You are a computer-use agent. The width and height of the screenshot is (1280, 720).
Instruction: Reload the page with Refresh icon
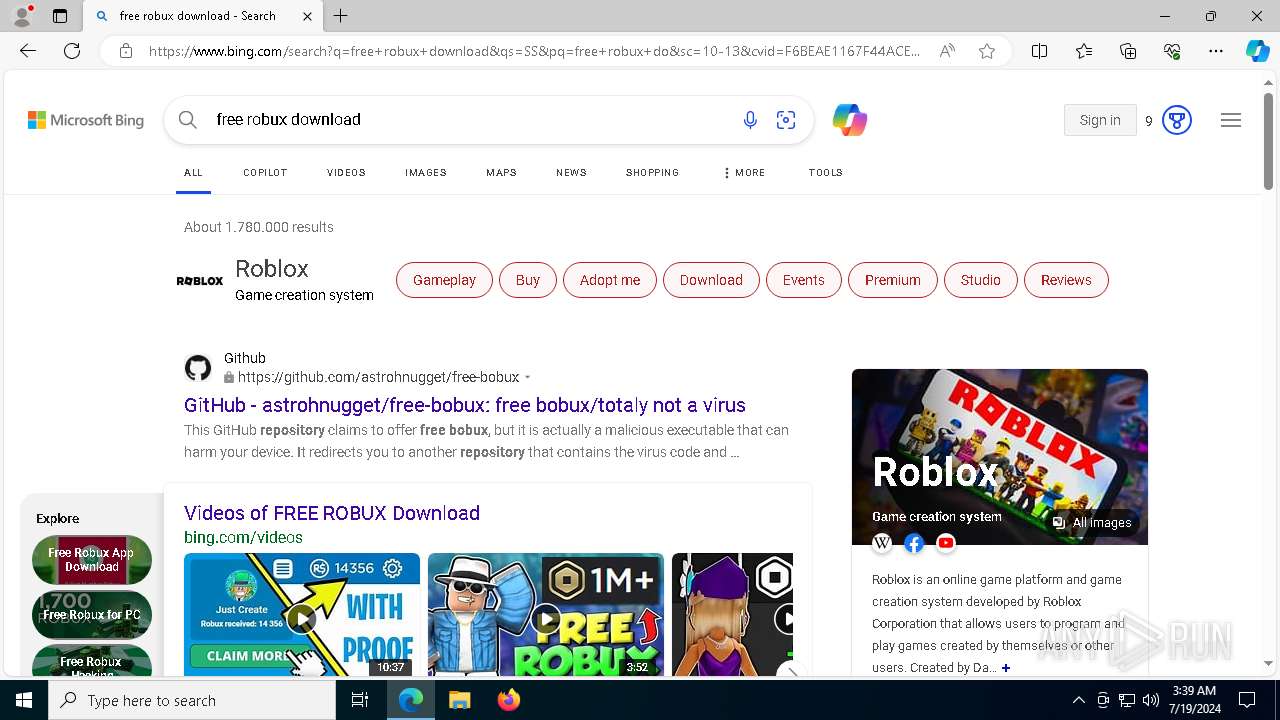(x=72, y=51)
